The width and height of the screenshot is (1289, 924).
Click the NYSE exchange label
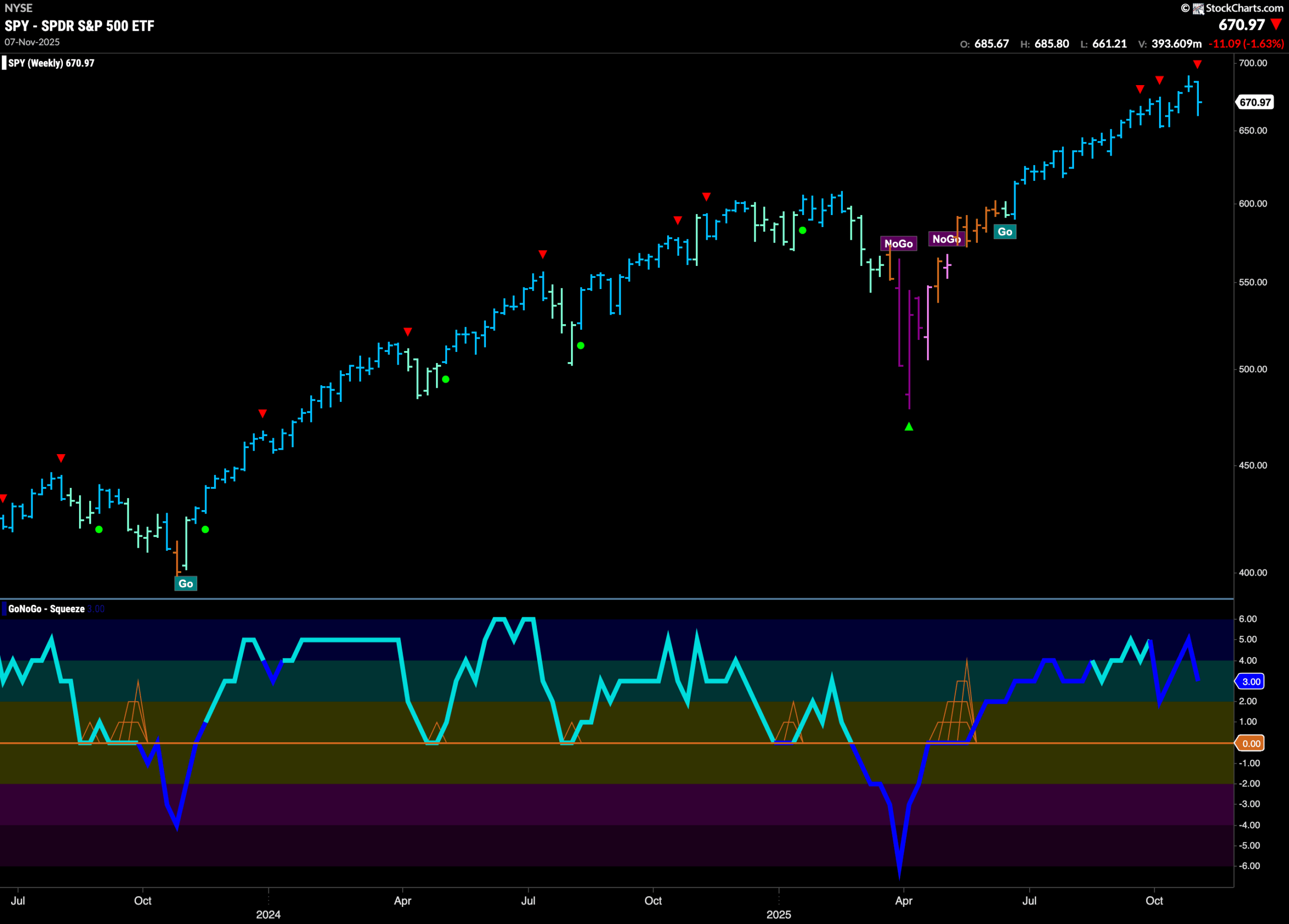pyautogui.click(x=18, y=8)
